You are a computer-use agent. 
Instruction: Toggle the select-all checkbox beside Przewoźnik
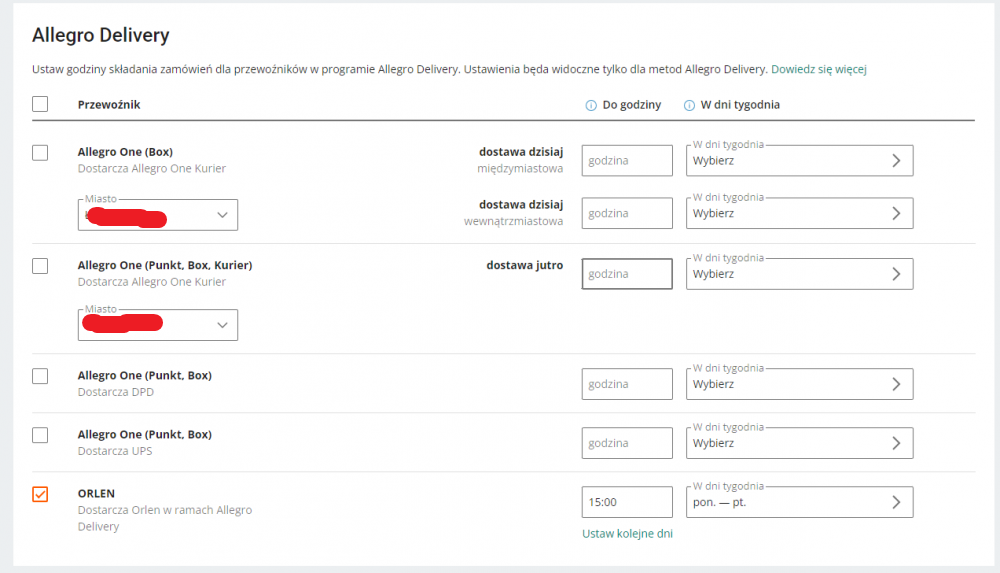(40, 104)
